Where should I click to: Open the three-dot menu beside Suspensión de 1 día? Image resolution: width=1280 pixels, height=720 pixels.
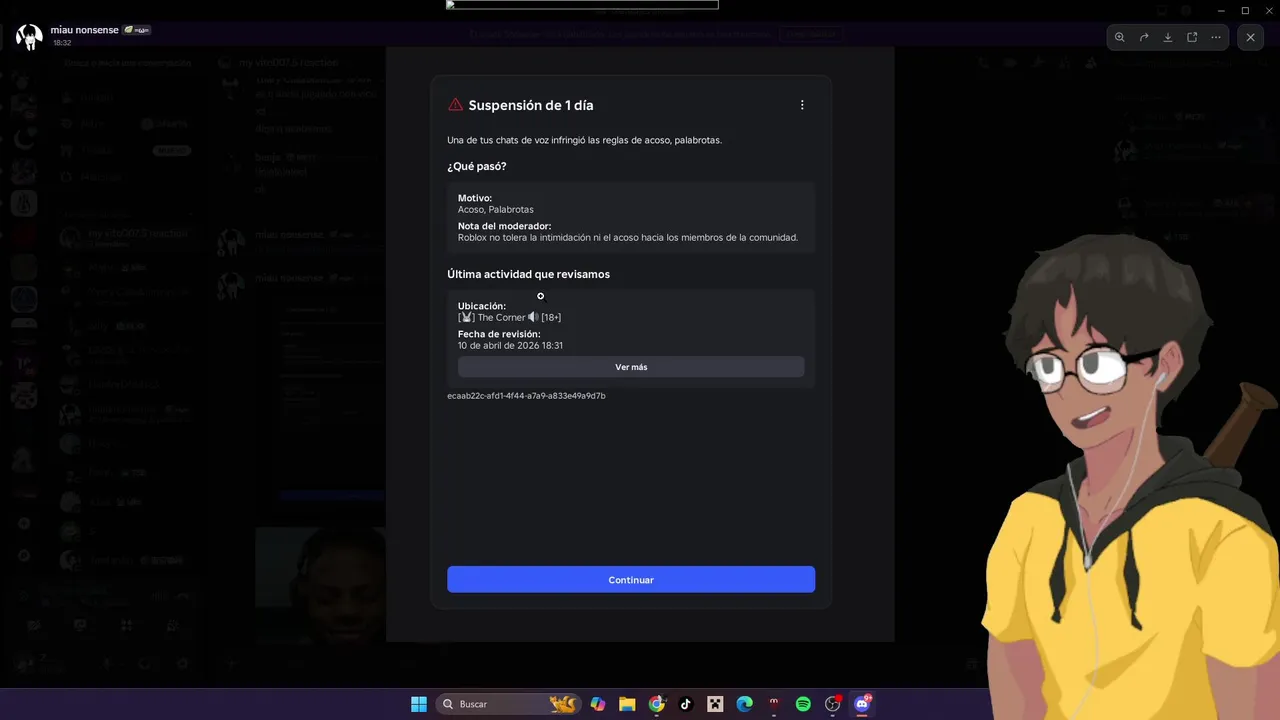tap(802, 105)
